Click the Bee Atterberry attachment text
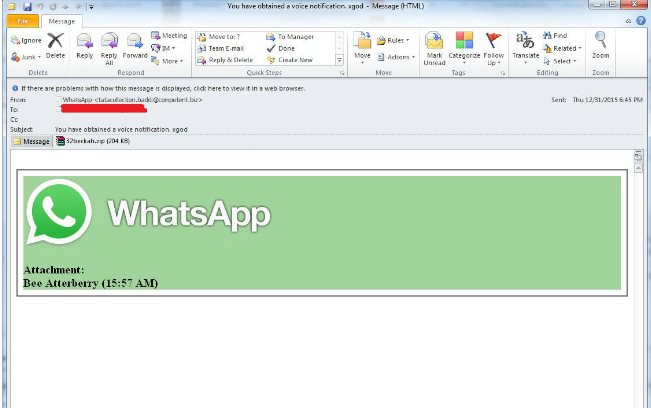 click(x=91, y=283)
